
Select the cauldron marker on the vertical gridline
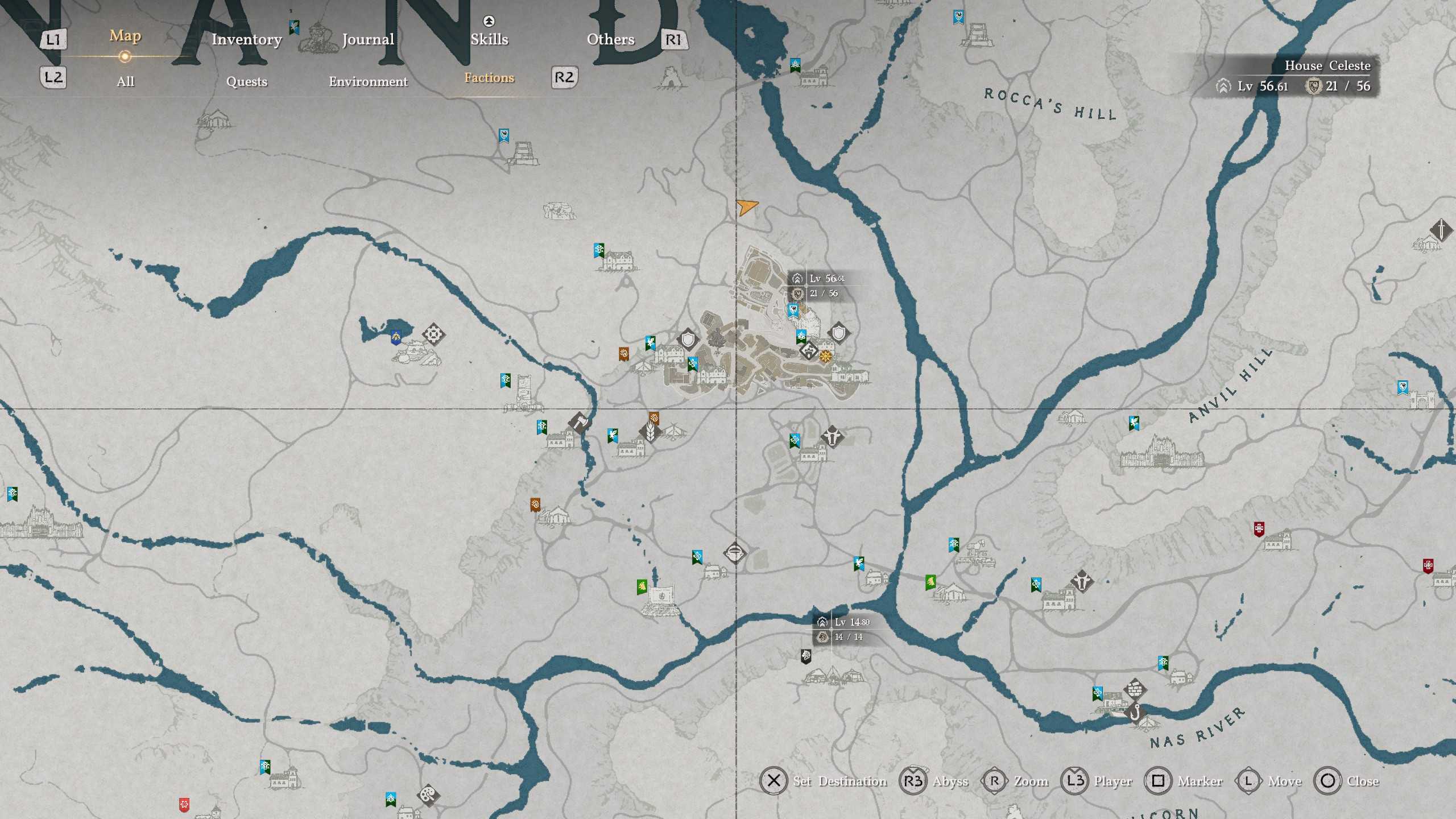pyautogui.click(x=735, y=552)
